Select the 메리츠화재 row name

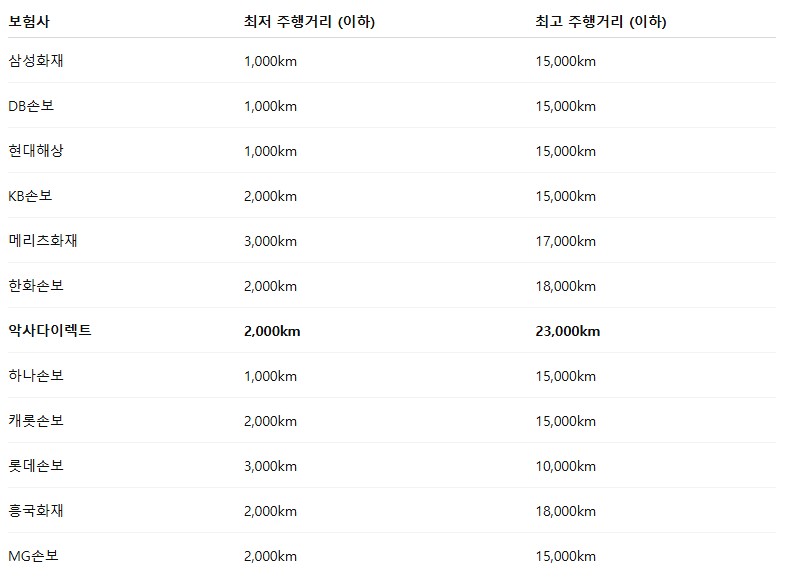(x=43, y=241)
